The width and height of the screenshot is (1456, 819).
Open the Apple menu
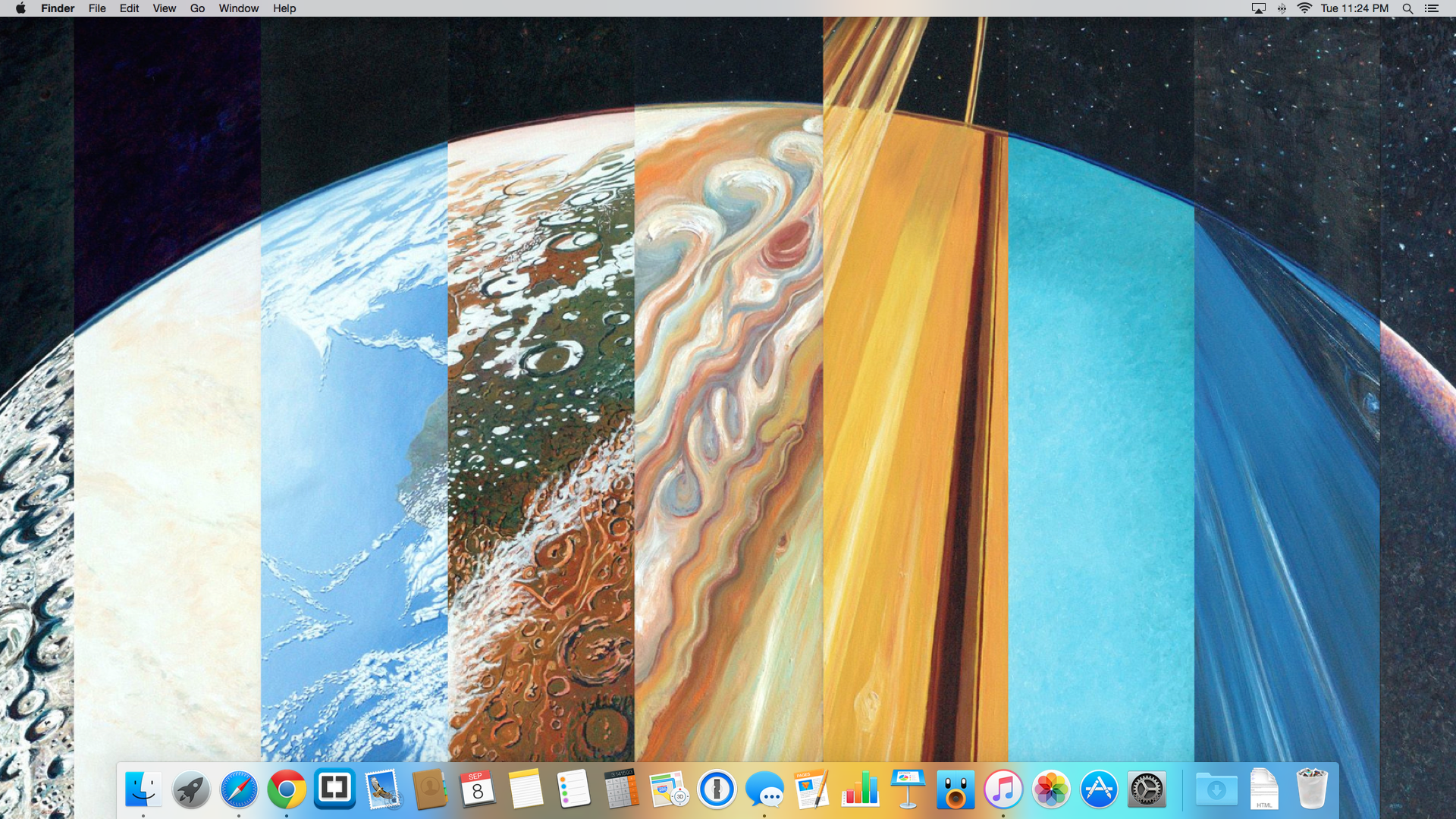[x=20, y=8]
